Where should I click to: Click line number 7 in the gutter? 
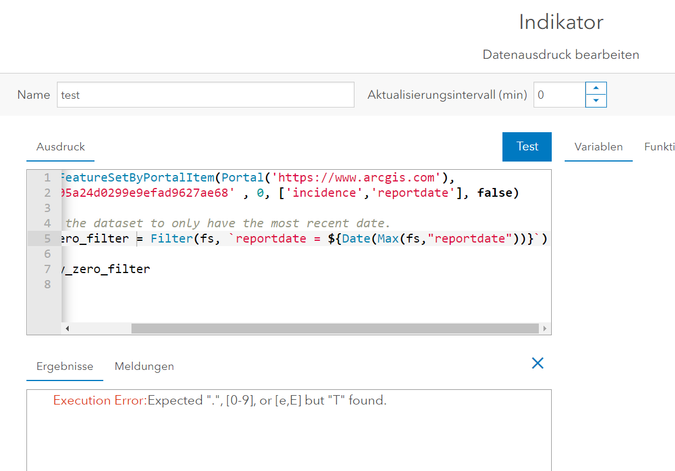click(x=47, y=269)
